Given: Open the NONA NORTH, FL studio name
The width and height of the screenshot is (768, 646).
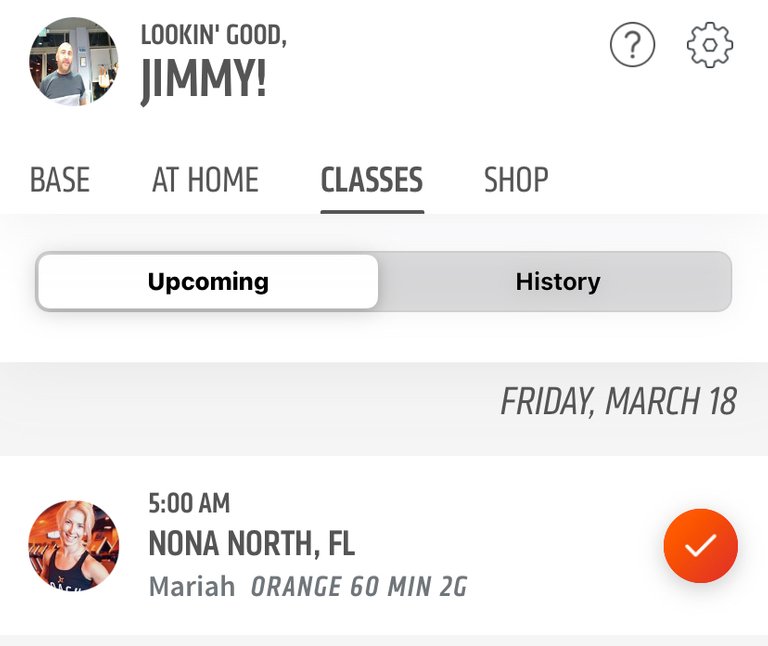Looking at the screenshot, I should click(x=252, y=544).
